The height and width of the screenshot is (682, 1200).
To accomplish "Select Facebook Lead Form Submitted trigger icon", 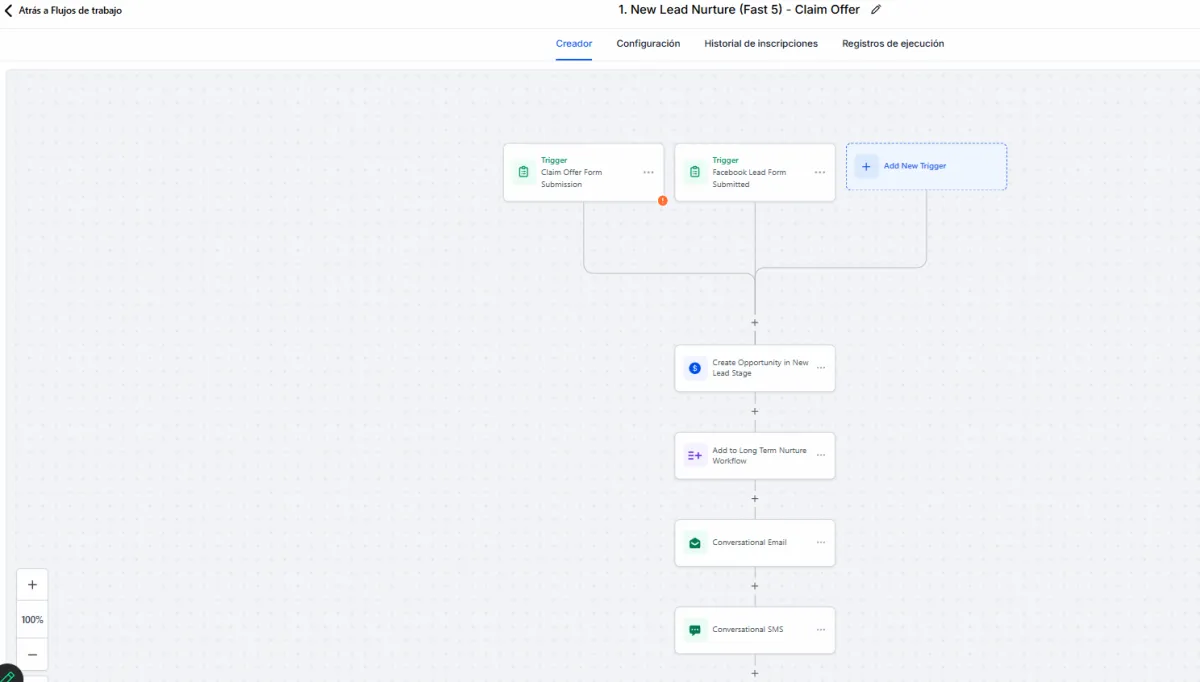I will click(x=695, y=172).
